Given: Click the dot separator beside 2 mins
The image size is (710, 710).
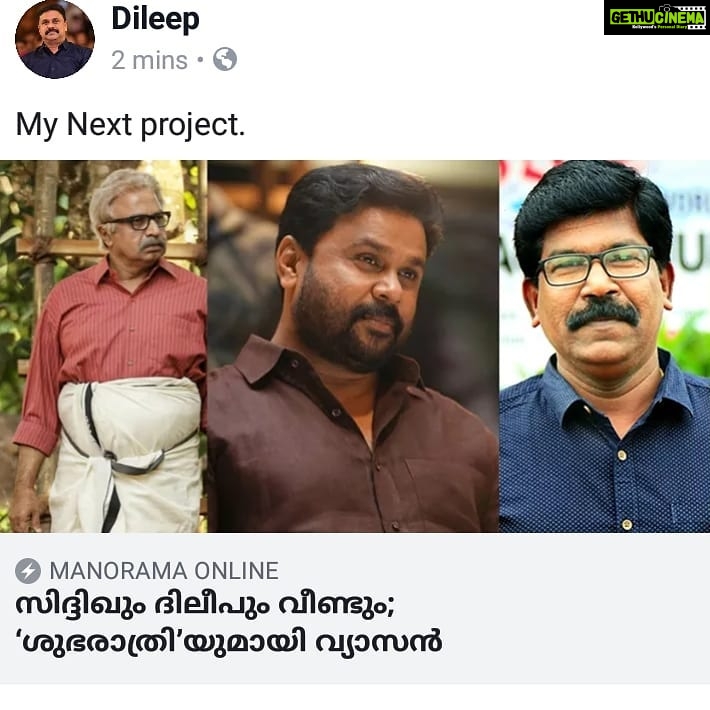Looking at the screenshot, I should pos(200,59).
